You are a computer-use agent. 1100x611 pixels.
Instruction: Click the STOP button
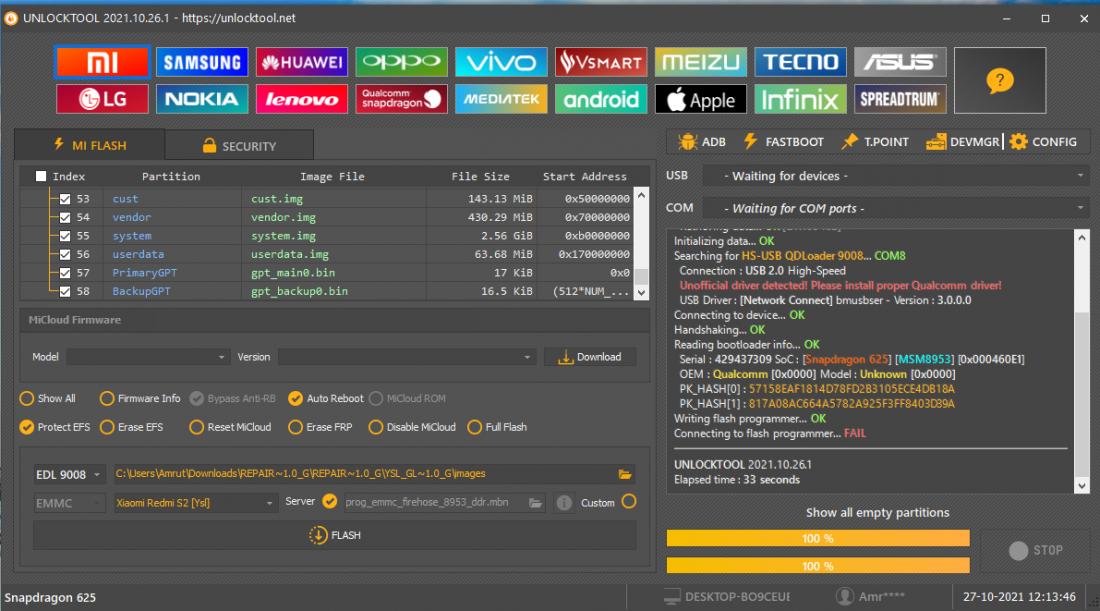pyautogui.click(x=1035, y=551)
